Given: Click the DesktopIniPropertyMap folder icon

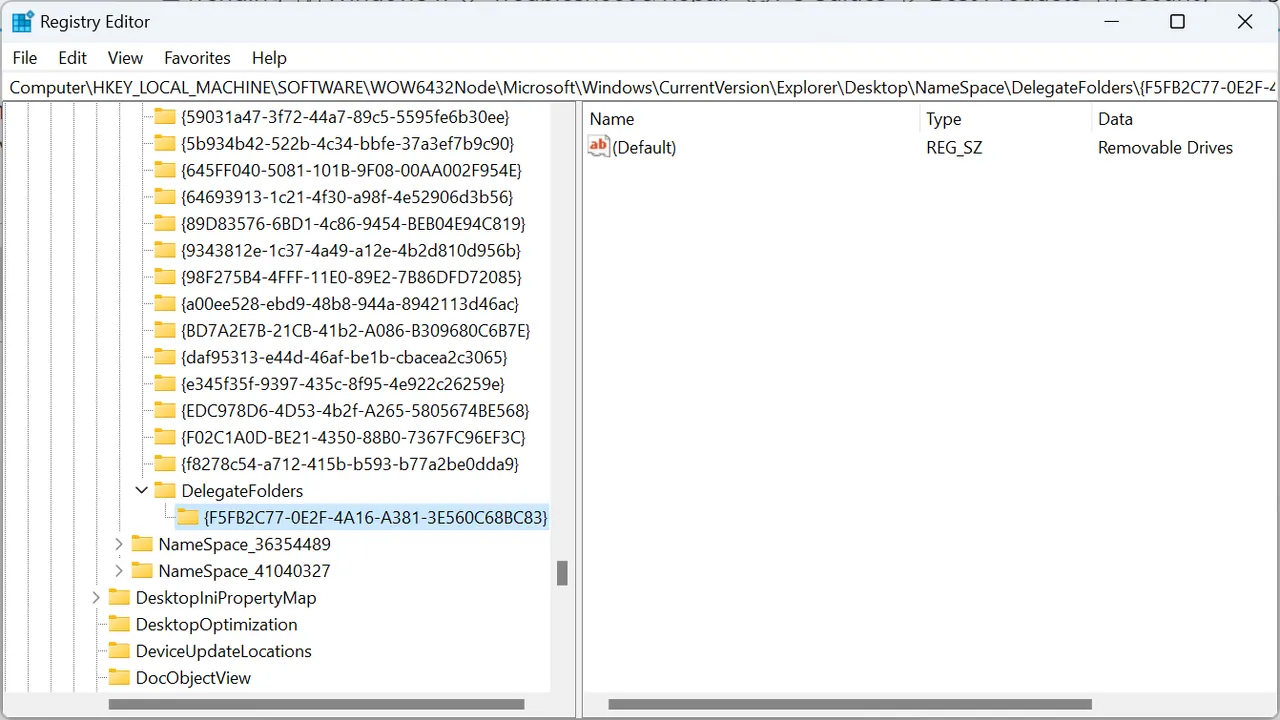Looking at the screenshot, I should click(119, 597).
